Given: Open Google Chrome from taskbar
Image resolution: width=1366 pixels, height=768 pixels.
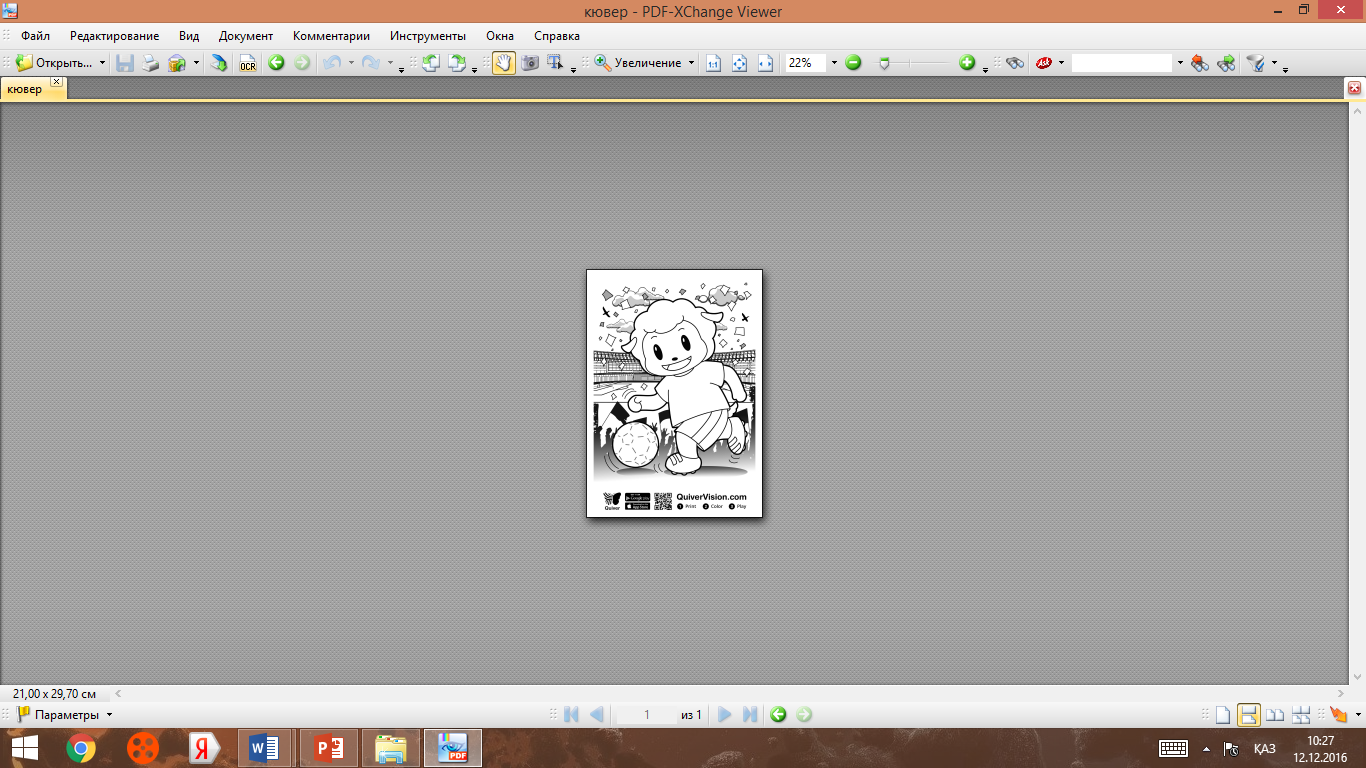Looking at the screenshot, I should coord(81,748).
